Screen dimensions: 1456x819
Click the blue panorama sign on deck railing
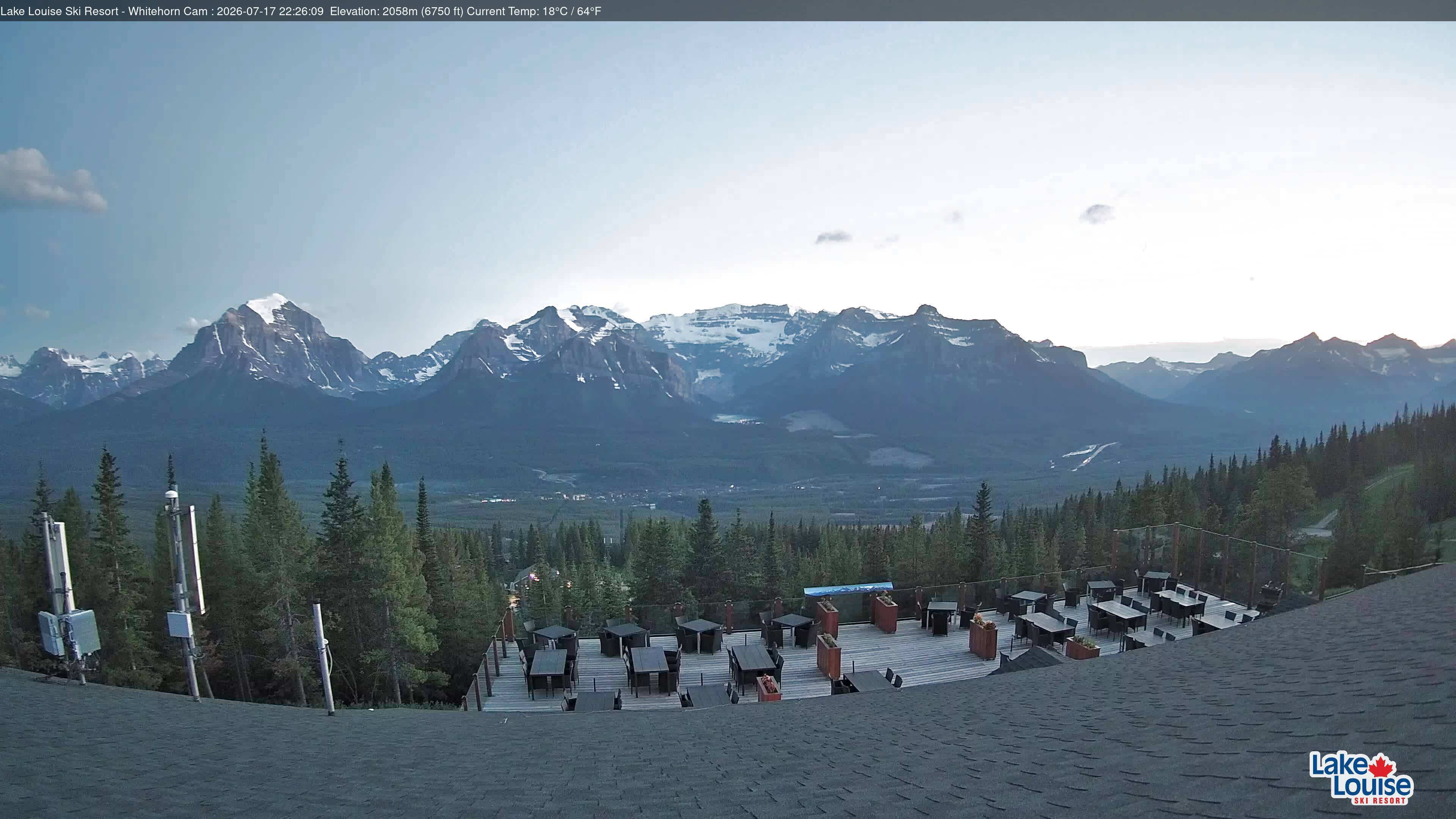[x=848, y=588]
